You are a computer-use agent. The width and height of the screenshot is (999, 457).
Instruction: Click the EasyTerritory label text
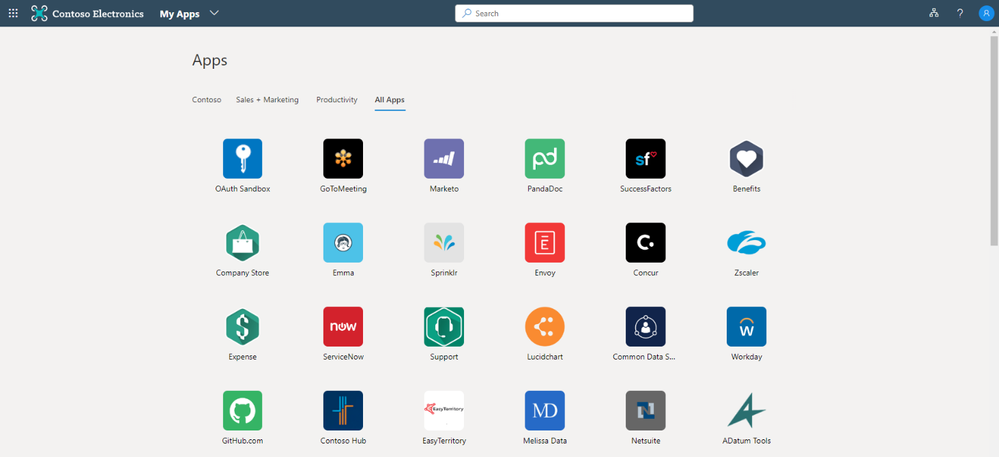(x=444, y=441)
